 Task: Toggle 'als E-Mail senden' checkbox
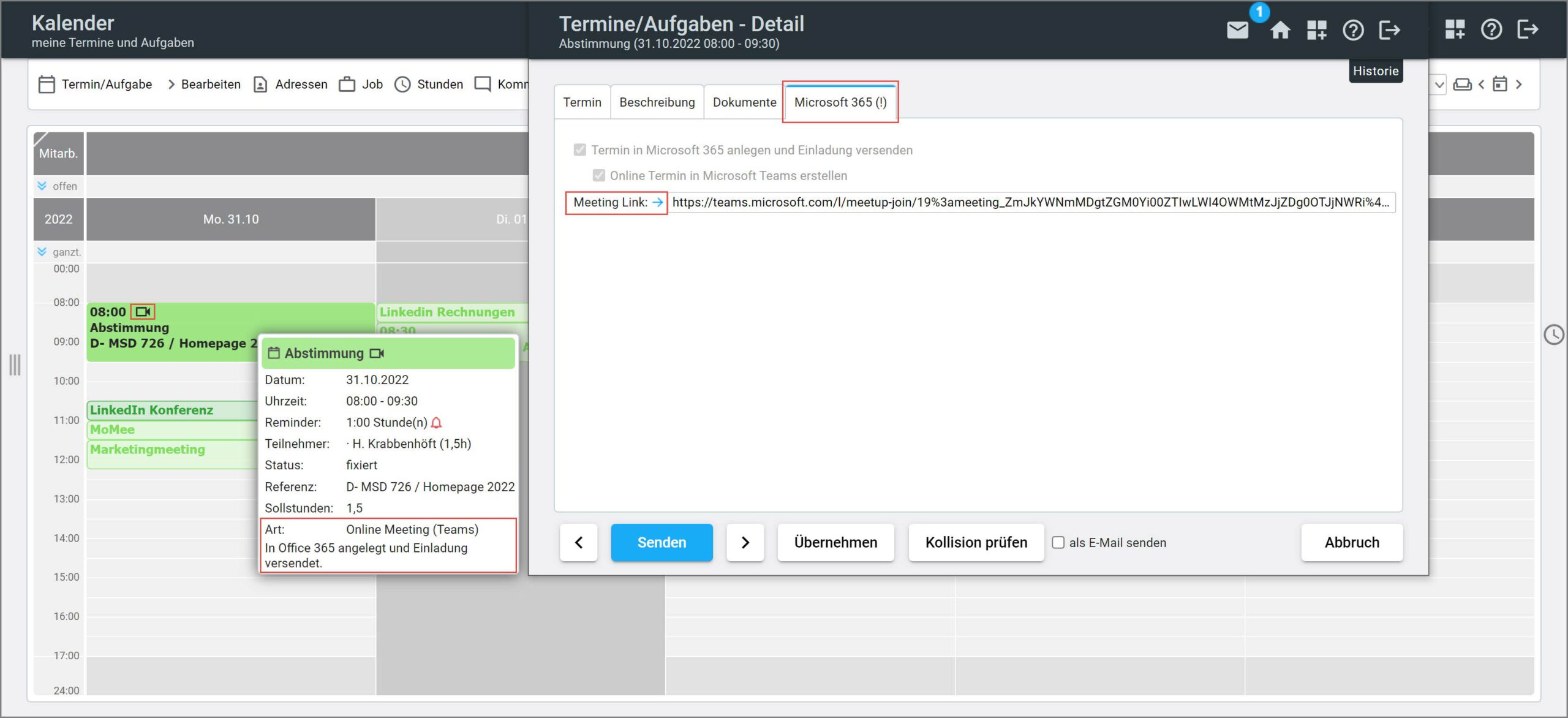tap(1058, 542)
